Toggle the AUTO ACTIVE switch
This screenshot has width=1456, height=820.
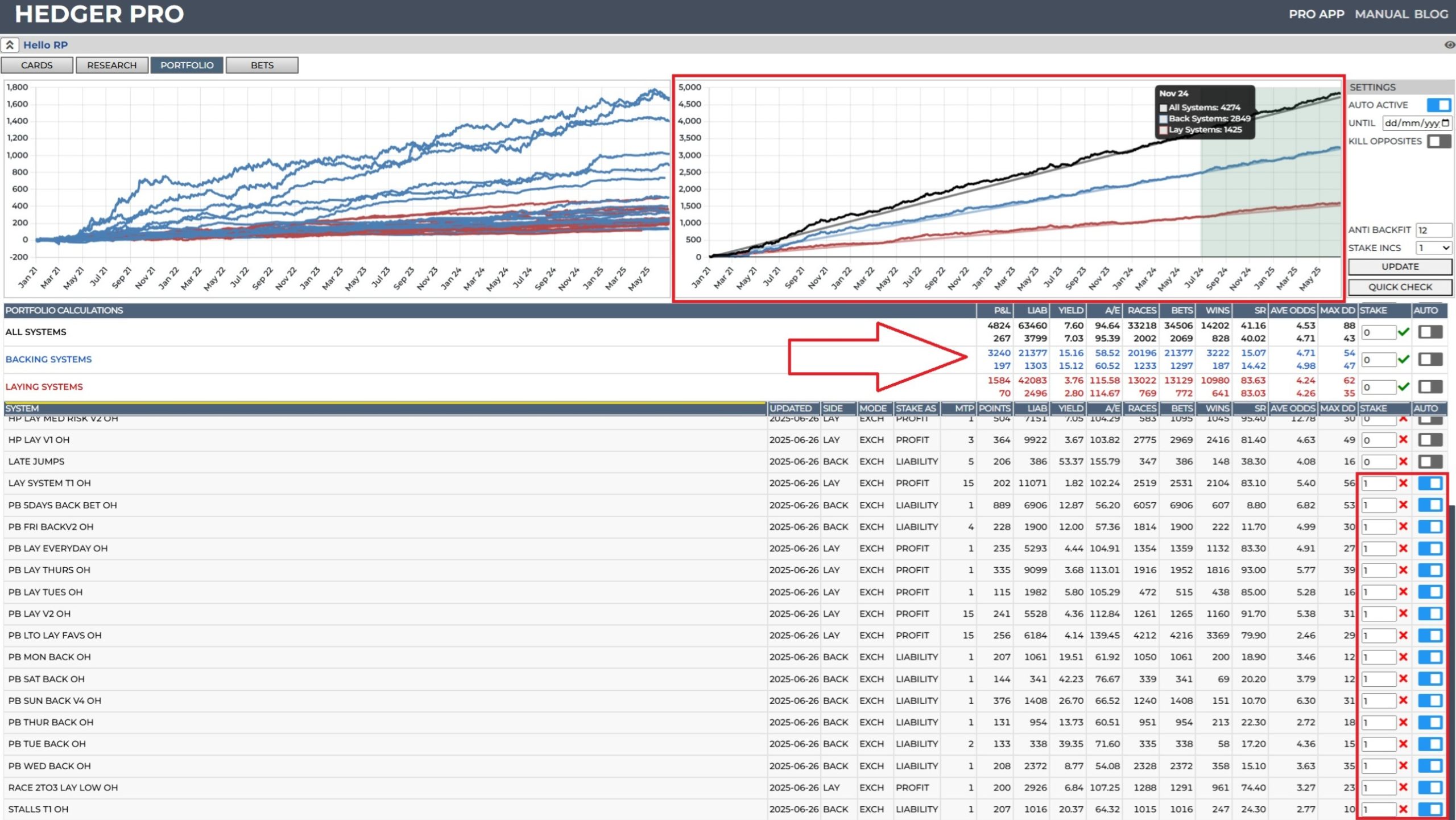click(x=1439, y=105)
